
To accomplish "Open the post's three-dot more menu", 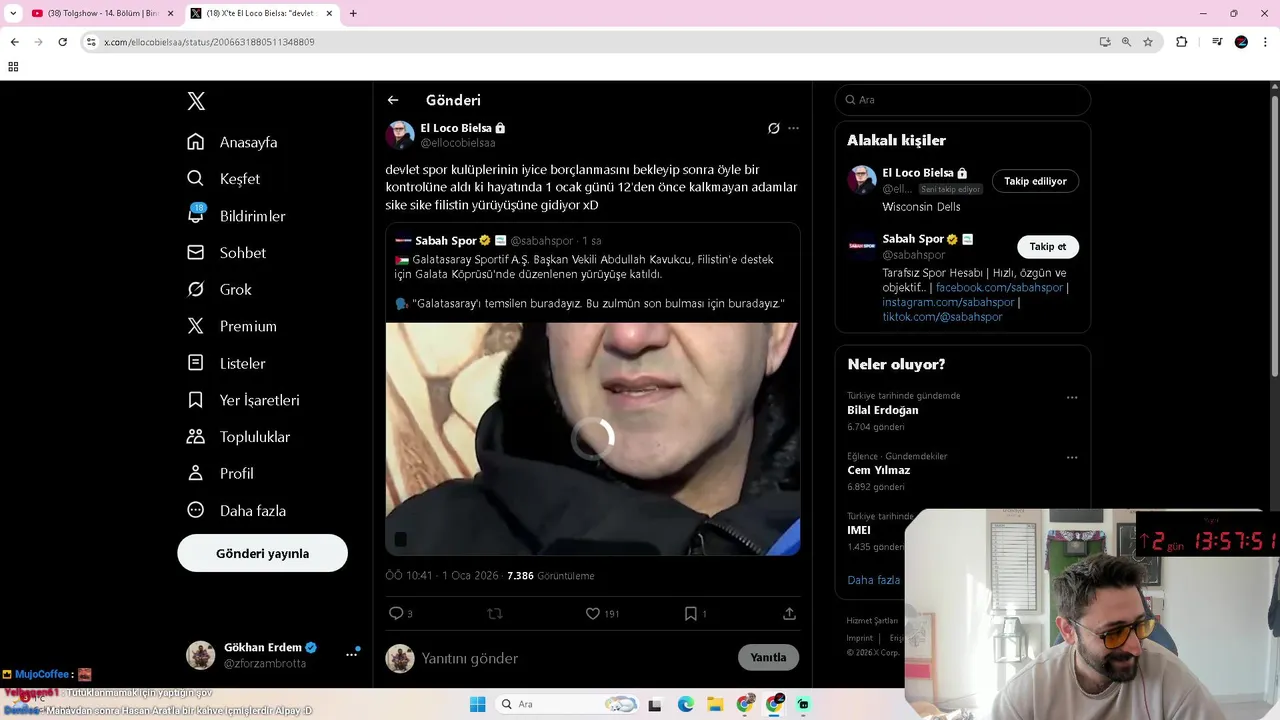I will 793,128.
